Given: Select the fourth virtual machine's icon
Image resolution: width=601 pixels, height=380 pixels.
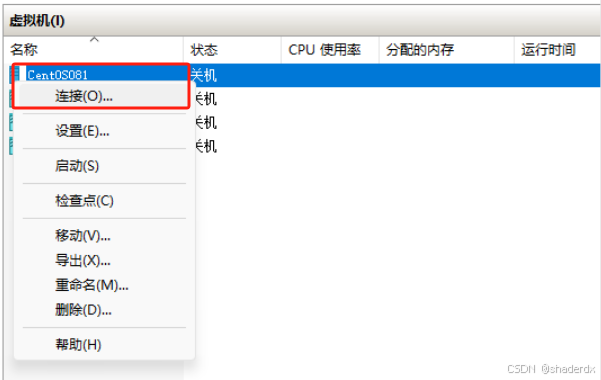Looking at the screenshot, I should pos(11,146).
